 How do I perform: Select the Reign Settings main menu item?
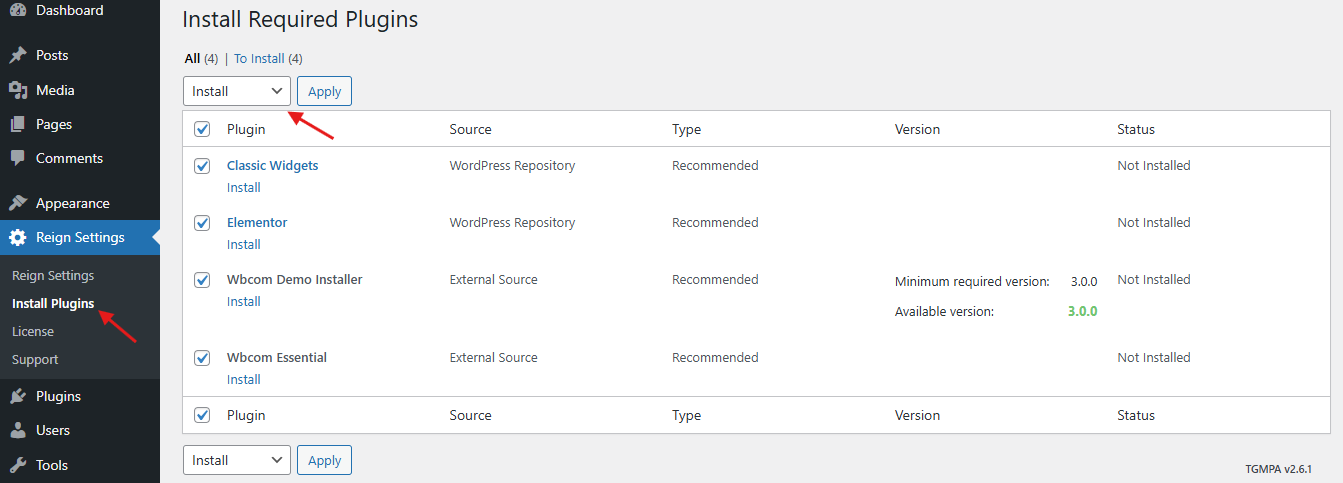[80, 237]
